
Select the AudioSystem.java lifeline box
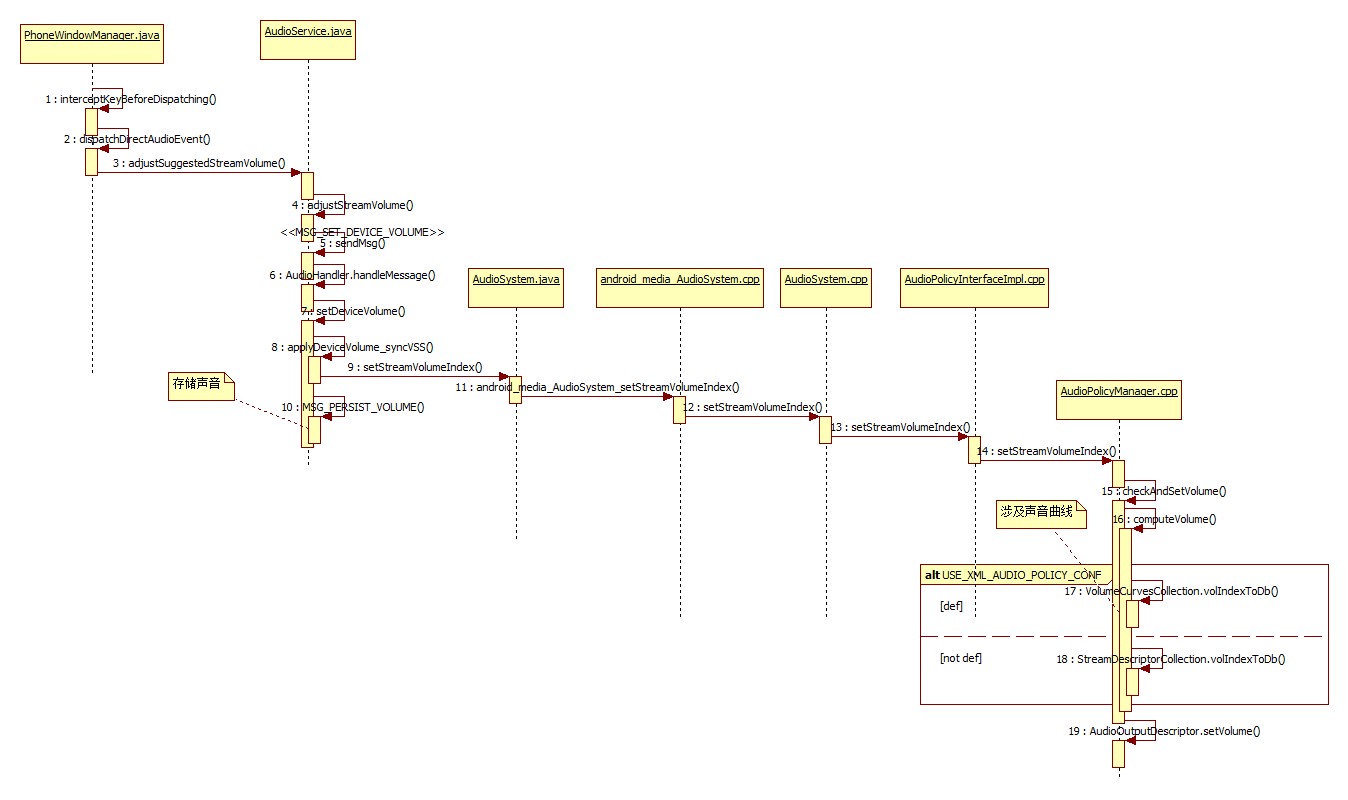(x=516, y=289)
